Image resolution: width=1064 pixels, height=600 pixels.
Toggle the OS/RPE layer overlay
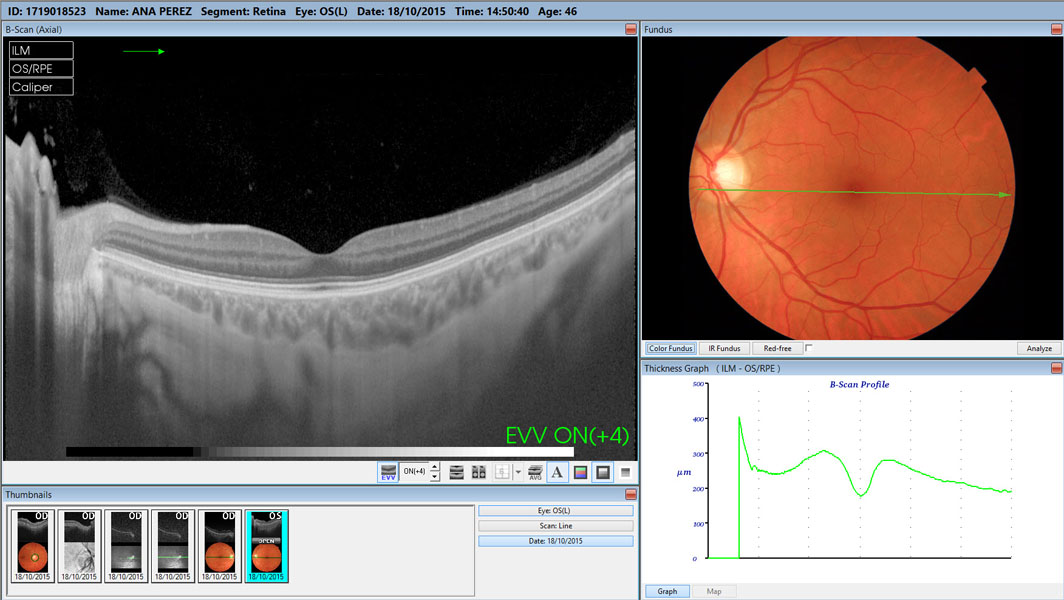[41, 68]
